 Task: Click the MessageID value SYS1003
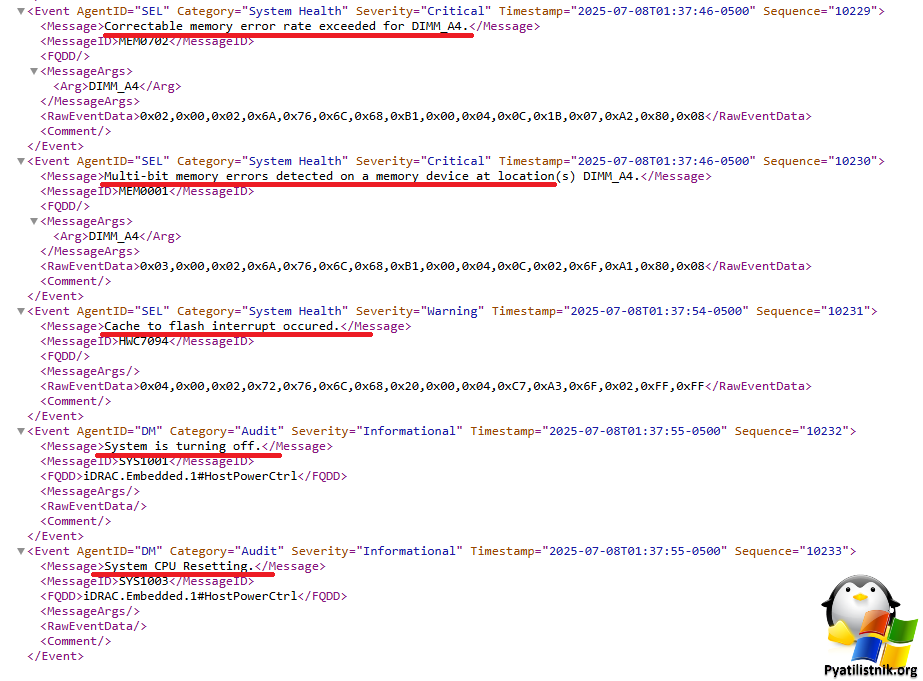144,582
